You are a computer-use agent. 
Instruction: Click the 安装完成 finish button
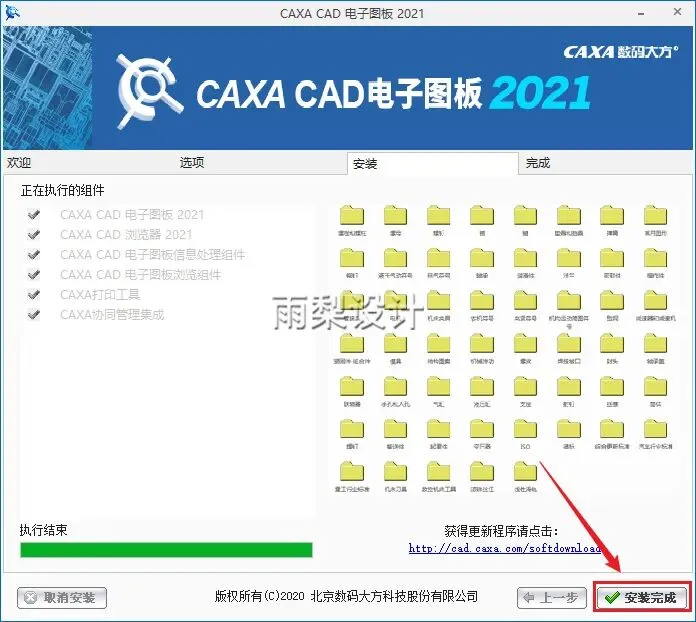click(x=642, y=598)
